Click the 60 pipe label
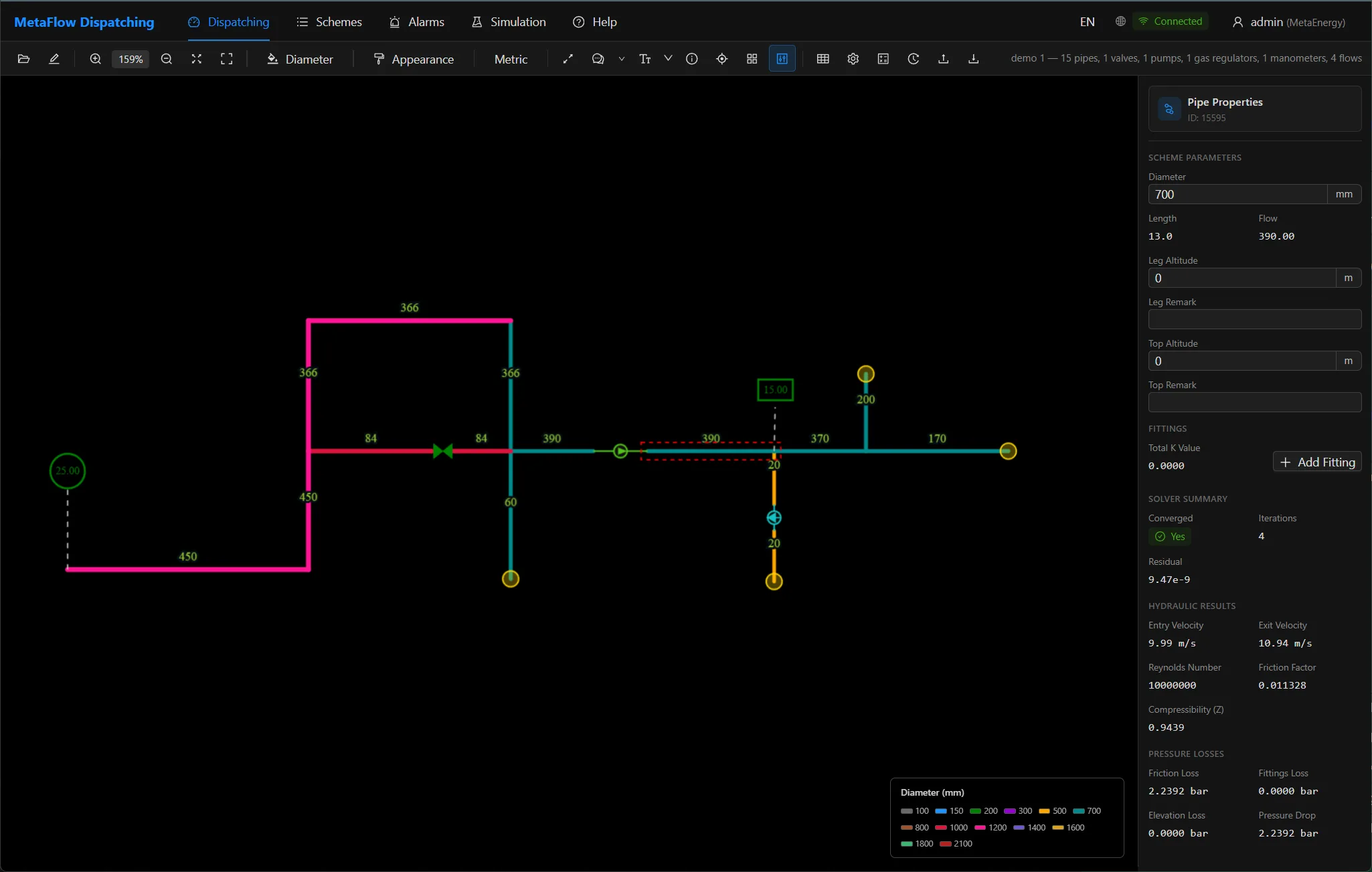1372x872 pixels. [511, 502]
